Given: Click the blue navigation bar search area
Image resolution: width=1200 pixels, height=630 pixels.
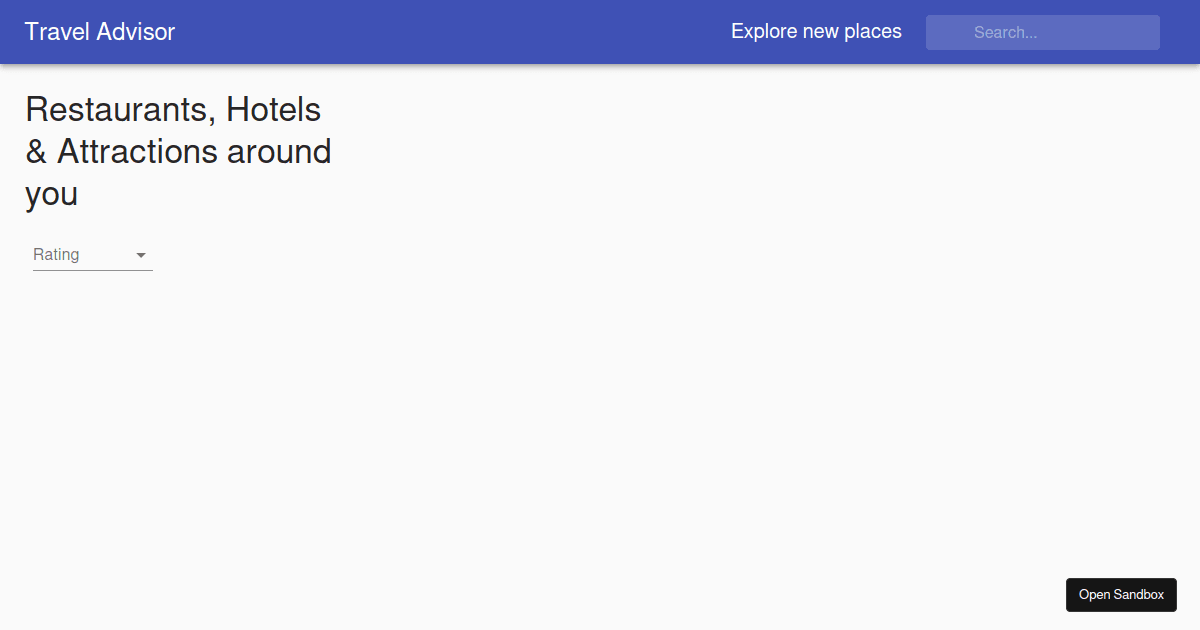Looking at the screenshot, I should click(x=1042, y=32).
